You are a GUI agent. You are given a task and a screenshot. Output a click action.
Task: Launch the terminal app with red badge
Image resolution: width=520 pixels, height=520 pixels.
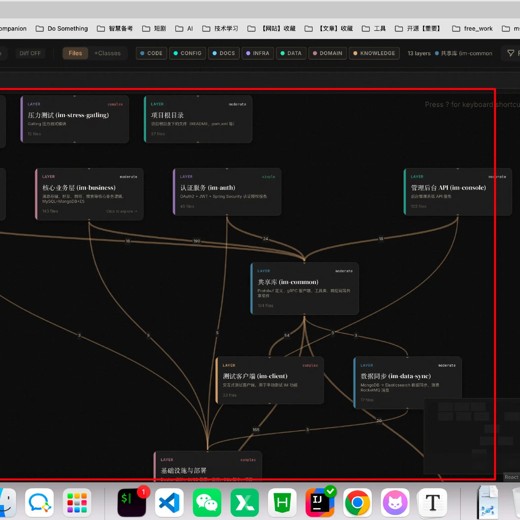point(132,503)
